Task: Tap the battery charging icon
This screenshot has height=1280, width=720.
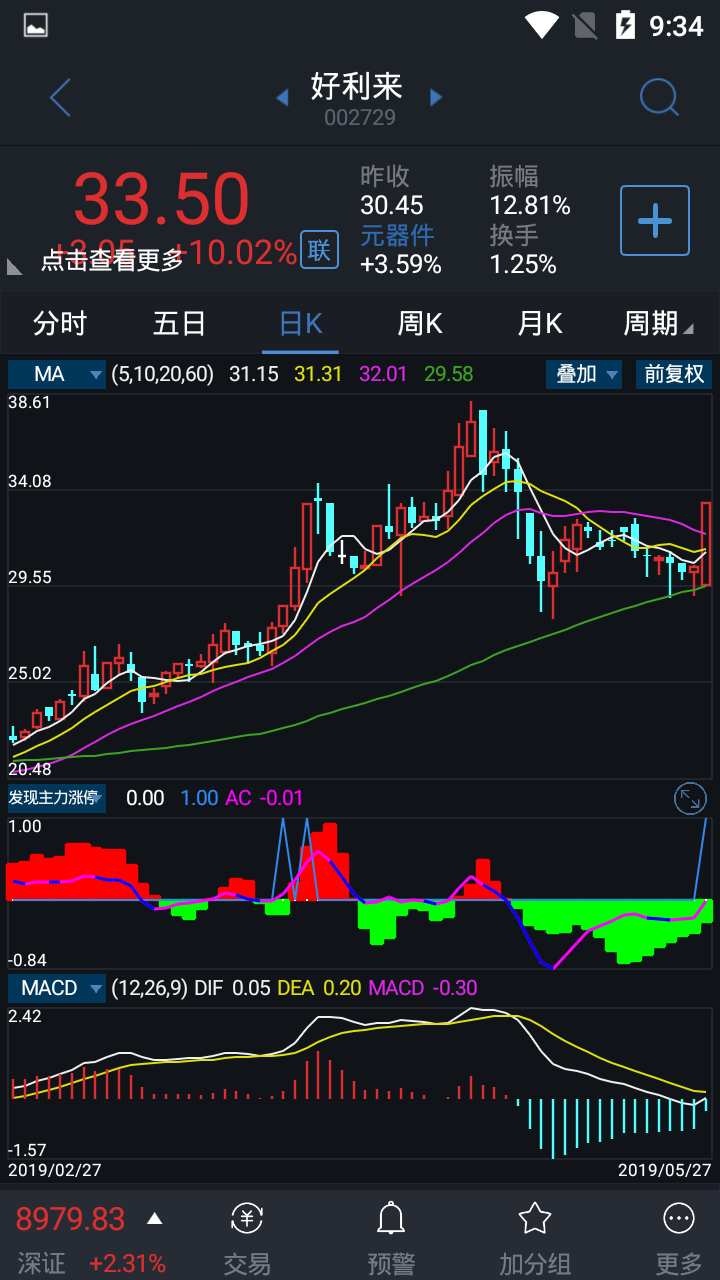Action: tap(625, 25)
